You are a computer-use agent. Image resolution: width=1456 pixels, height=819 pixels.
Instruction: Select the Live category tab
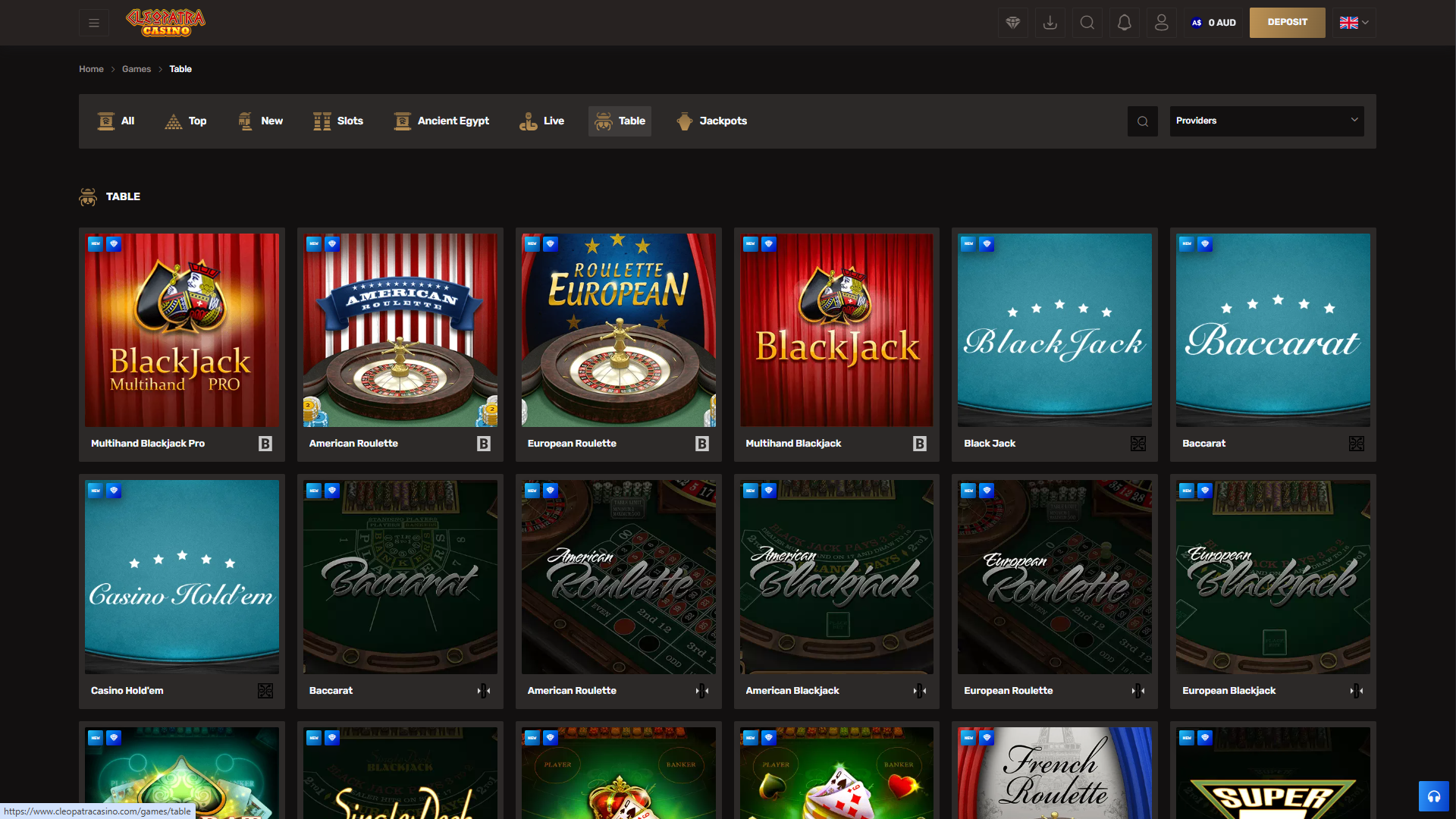(x=541, y=121)
